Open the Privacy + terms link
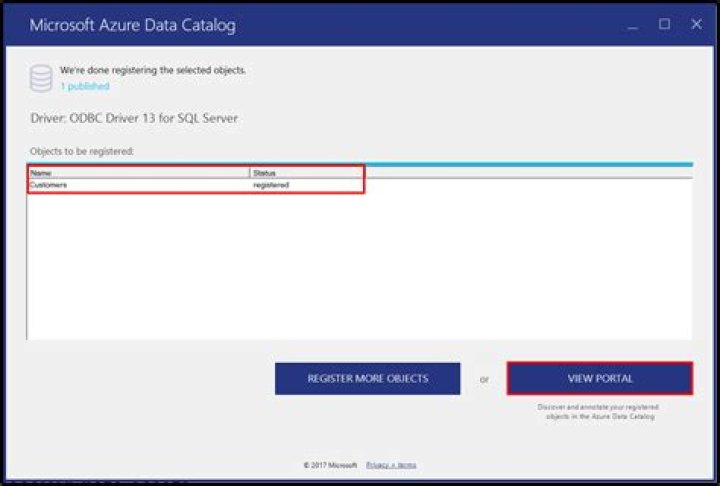This screenshot has height=486, width=720. point(391,465)
